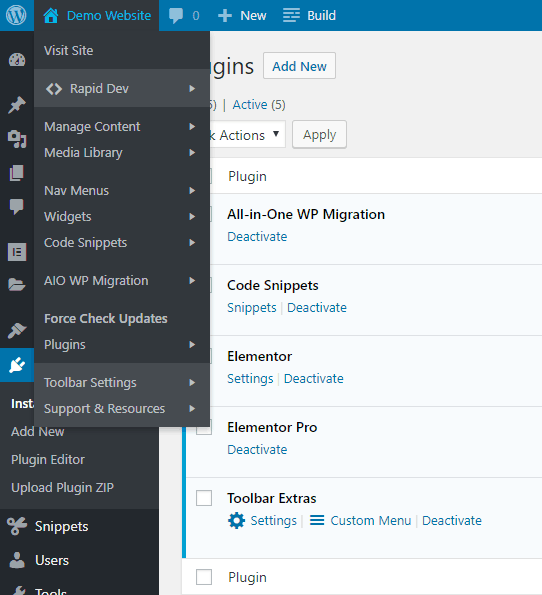Click the gear icon beside Toolbar Extras Settings

tap(236, 520)
